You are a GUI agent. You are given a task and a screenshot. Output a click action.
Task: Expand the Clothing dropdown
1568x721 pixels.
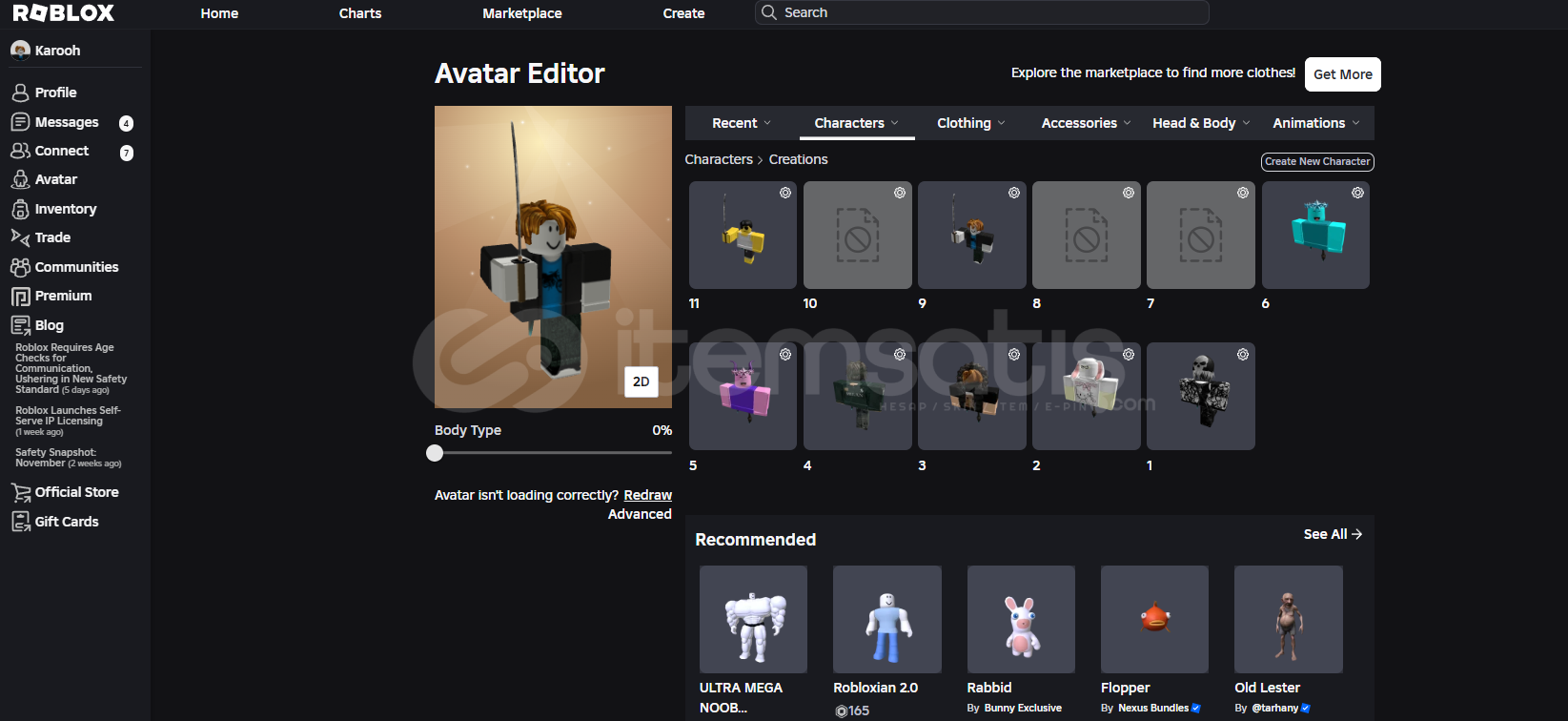970,123
